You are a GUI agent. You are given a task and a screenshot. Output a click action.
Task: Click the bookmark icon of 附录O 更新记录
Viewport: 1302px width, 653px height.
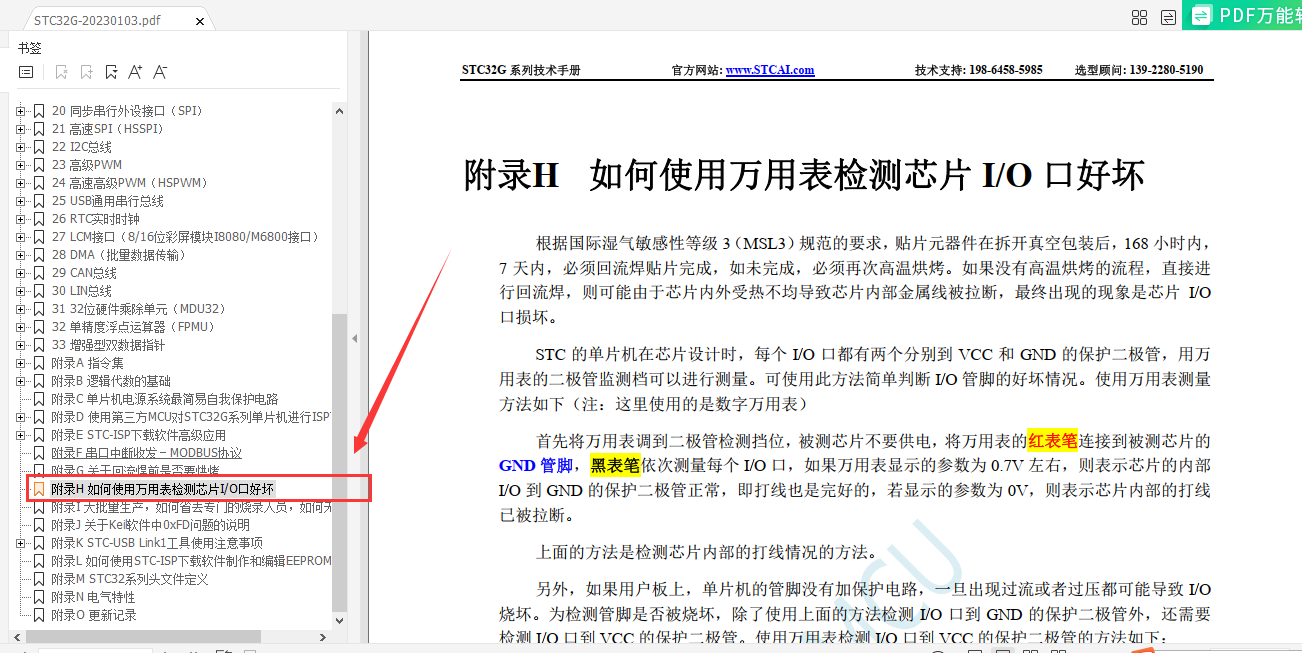[39, 615]
